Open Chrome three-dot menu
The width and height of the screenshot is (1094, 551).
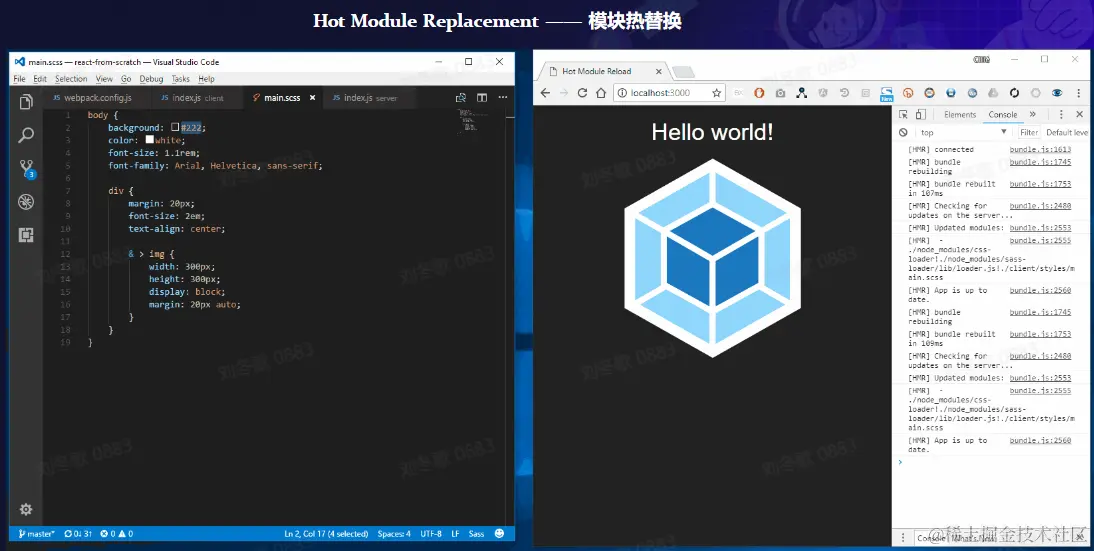(1079, 93)
